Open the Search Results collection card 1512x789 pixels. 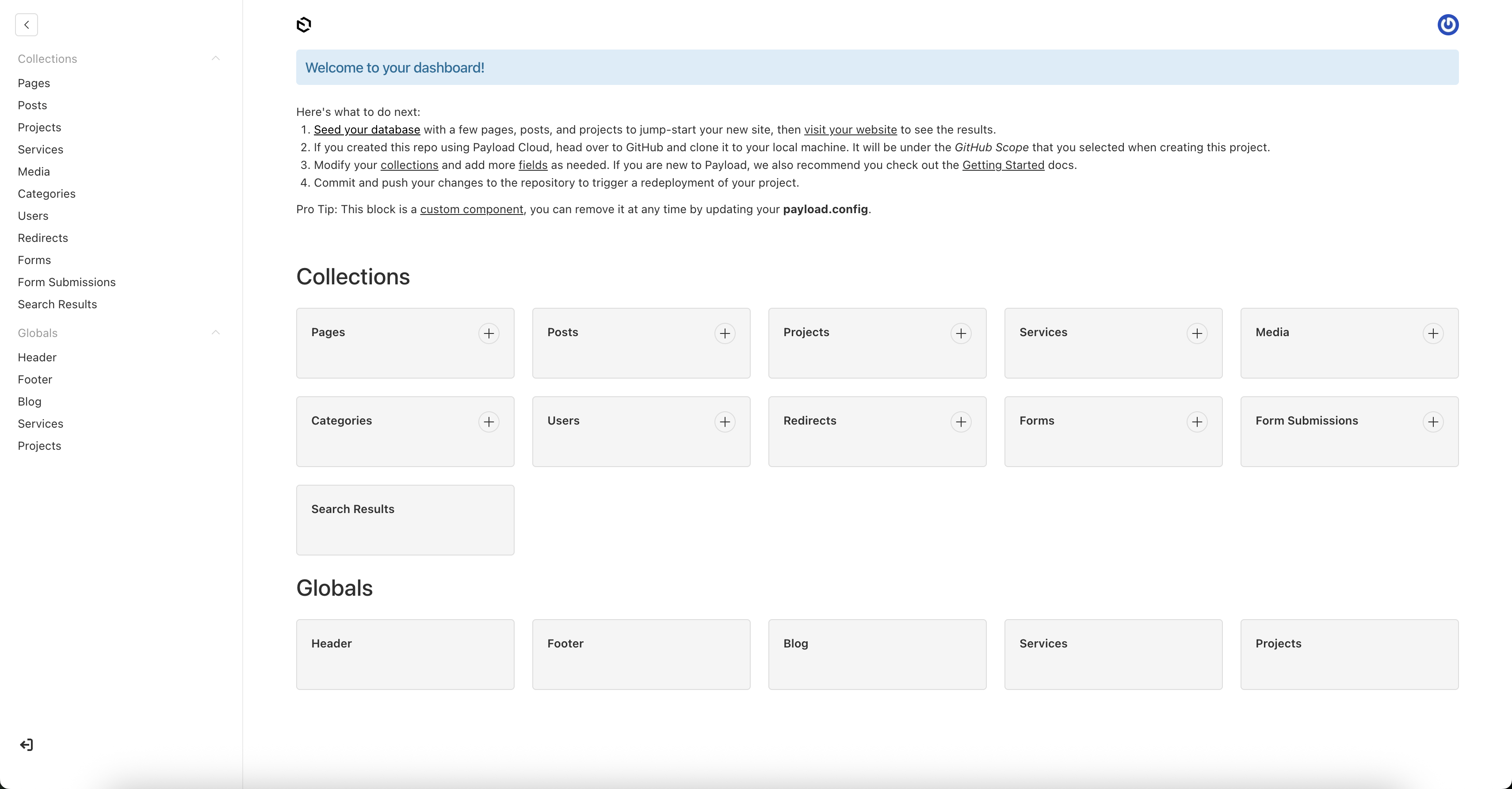tap(405, 520)
